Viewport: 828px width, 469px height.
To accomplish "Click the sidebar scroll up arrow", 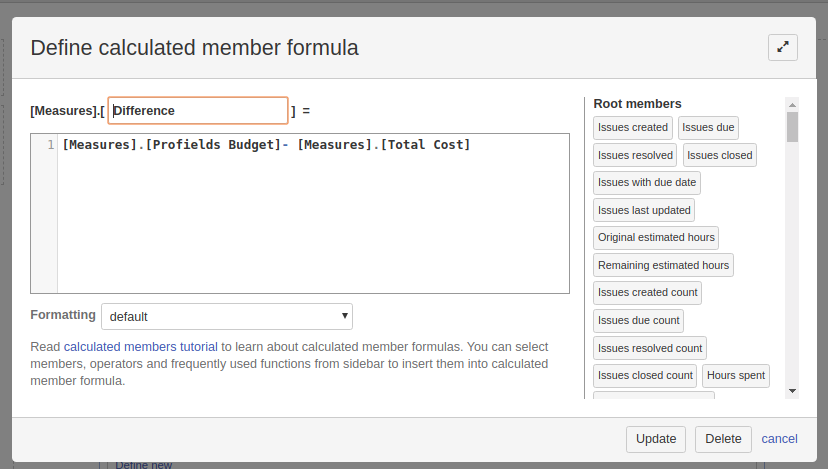I will [792, 105].
